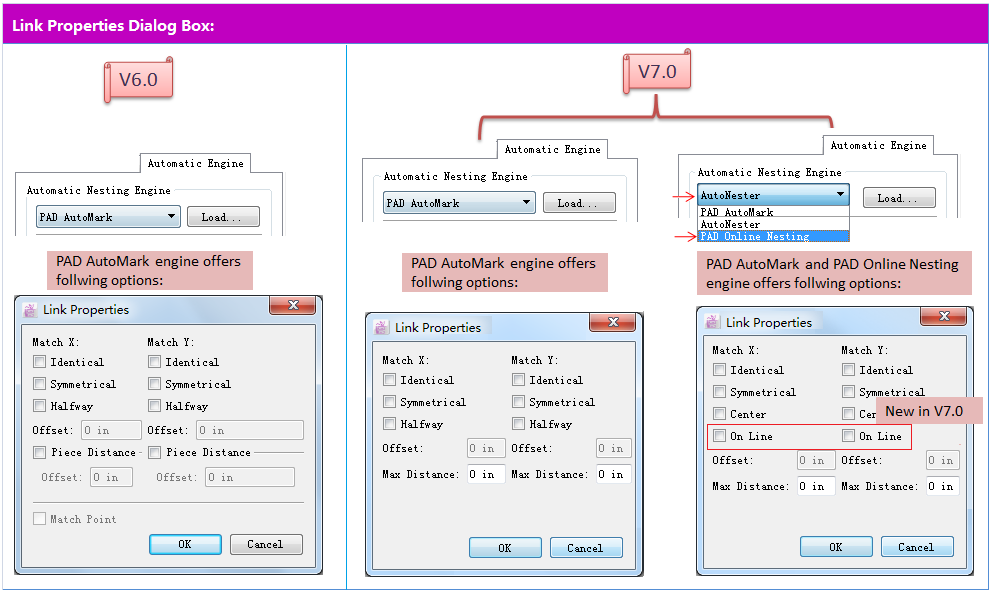Click the Link Properties icon in the middle dialog title bar
The width and height of the screenshot is (992, 593).
[x=381, y=327]
